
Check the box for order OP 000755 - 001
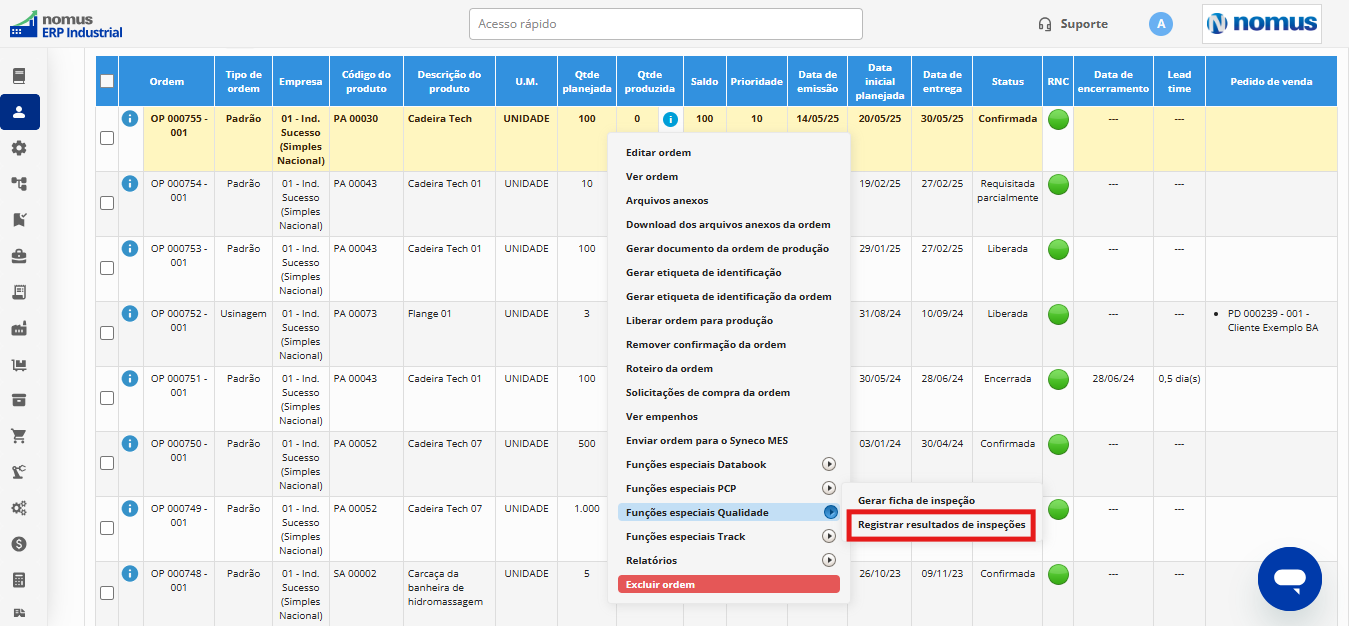pyautogui.click(x=107, y=138)
